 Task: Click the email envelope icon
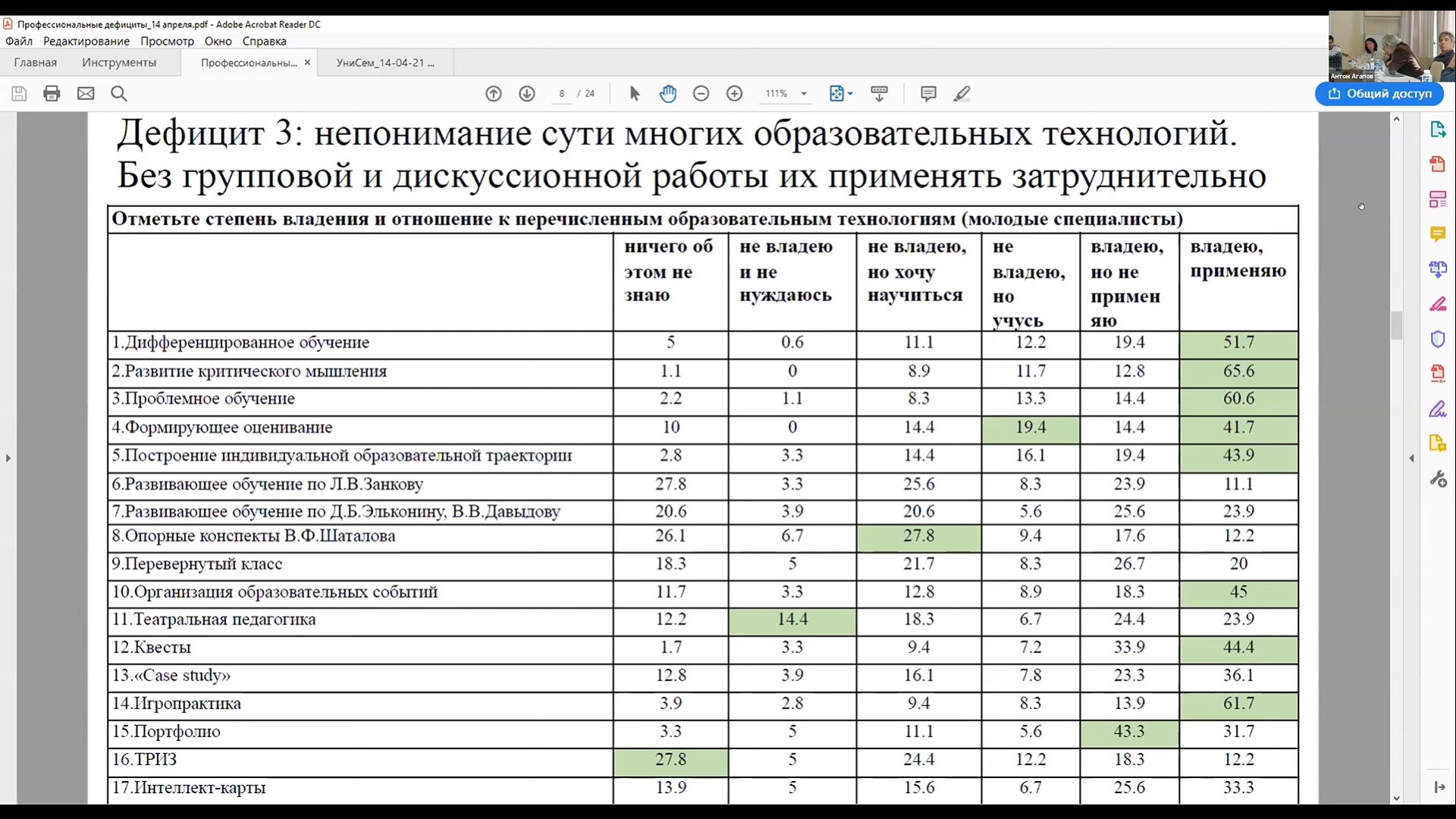(x=86, y=93)
